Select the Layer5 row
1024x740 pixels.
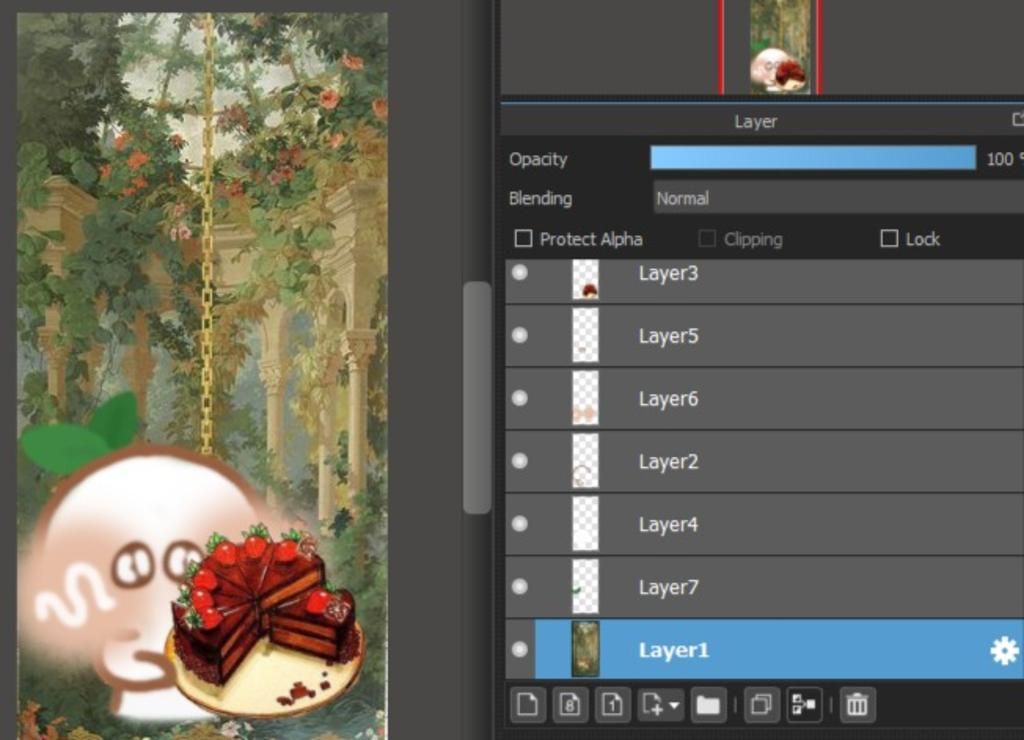pos(765,336)
